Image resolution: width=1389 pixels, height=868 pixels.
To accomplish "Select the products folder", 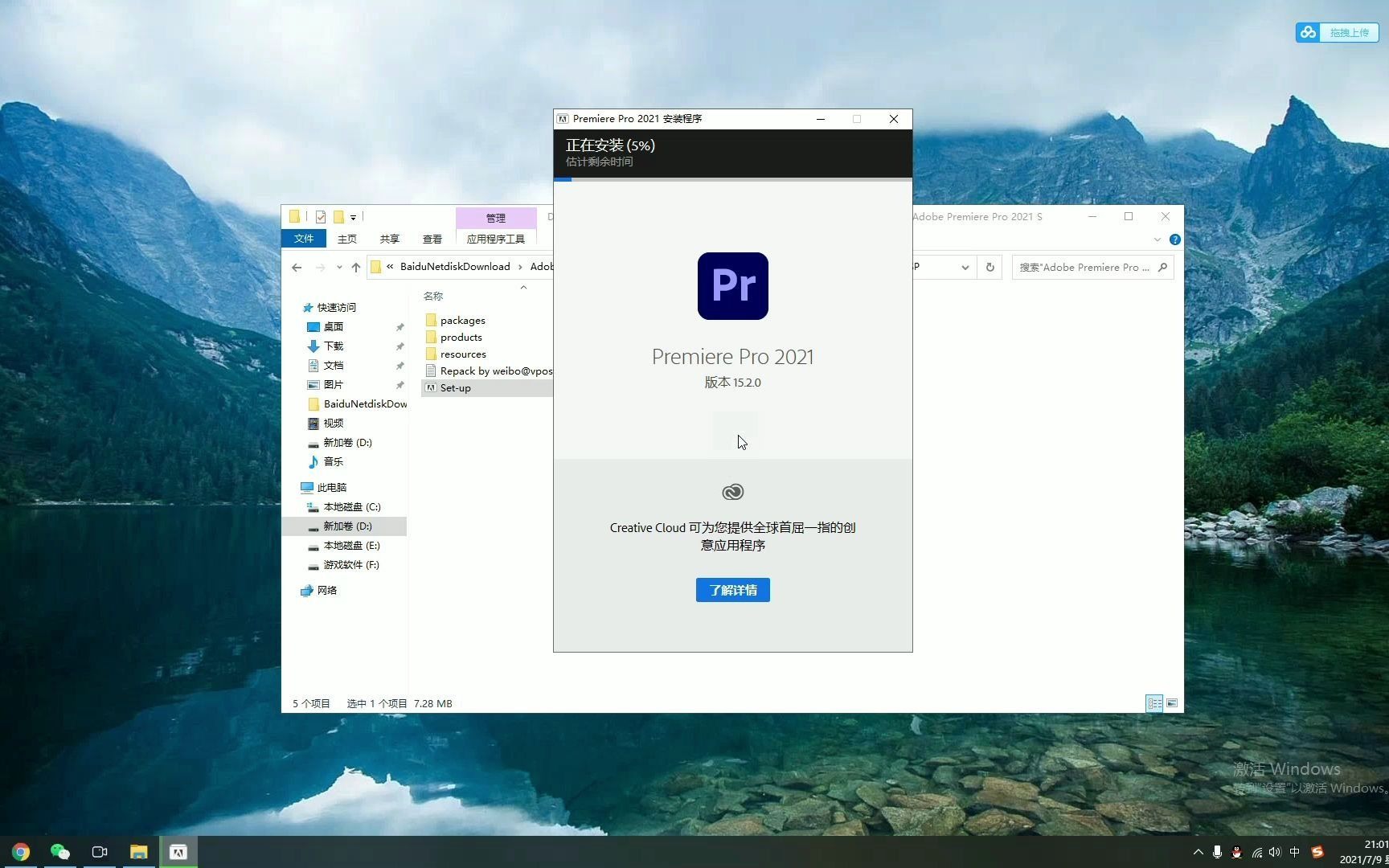I will pyautogui.click(x=461, y=338).
